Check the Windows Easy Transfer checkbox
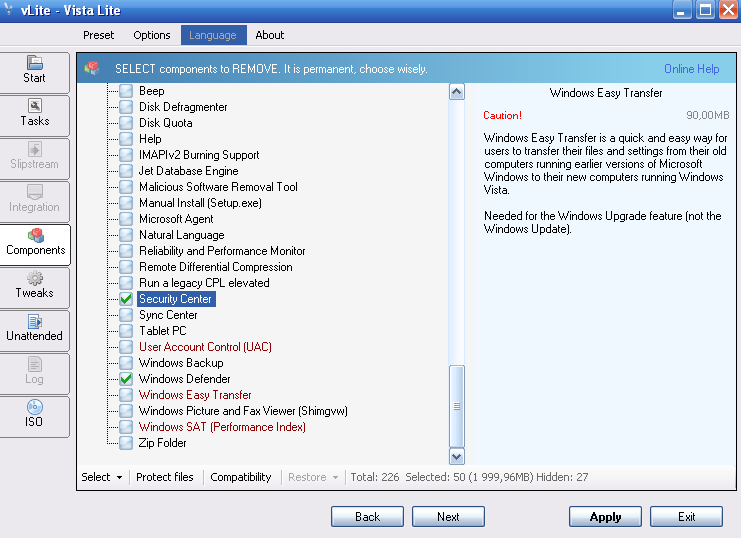 (x=126, y=395)
